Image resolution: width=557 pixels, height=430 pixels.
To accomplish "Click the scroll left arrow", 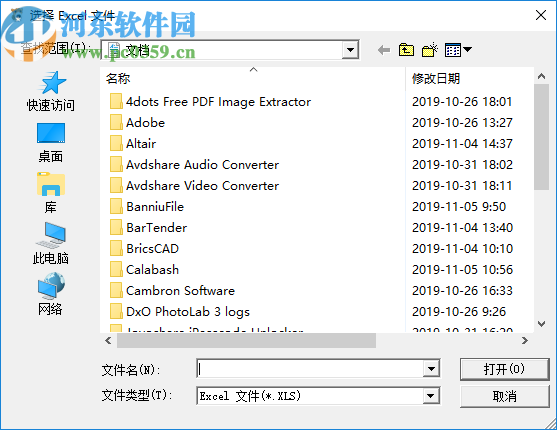I will coord(108,340).
